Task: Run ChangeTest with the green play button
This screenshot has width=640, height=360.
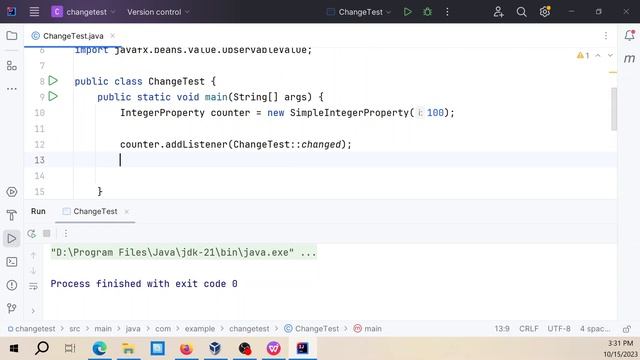Action: pos(407,12)
